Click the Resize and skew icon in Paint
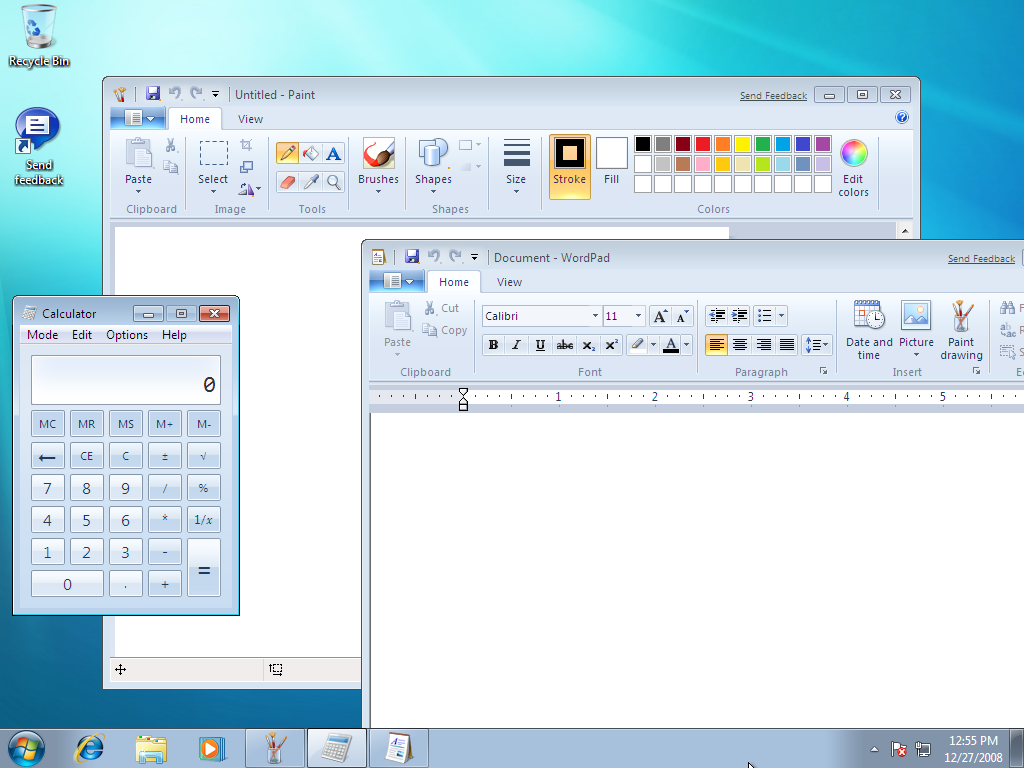Viewport: 1024px width, 768px height. [246, 167]
